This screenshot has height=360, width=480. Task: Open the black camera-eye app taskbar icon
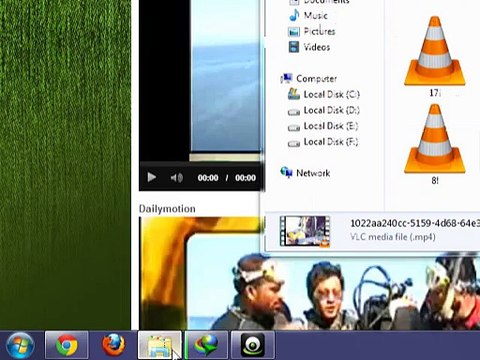(x=253, y=345)
